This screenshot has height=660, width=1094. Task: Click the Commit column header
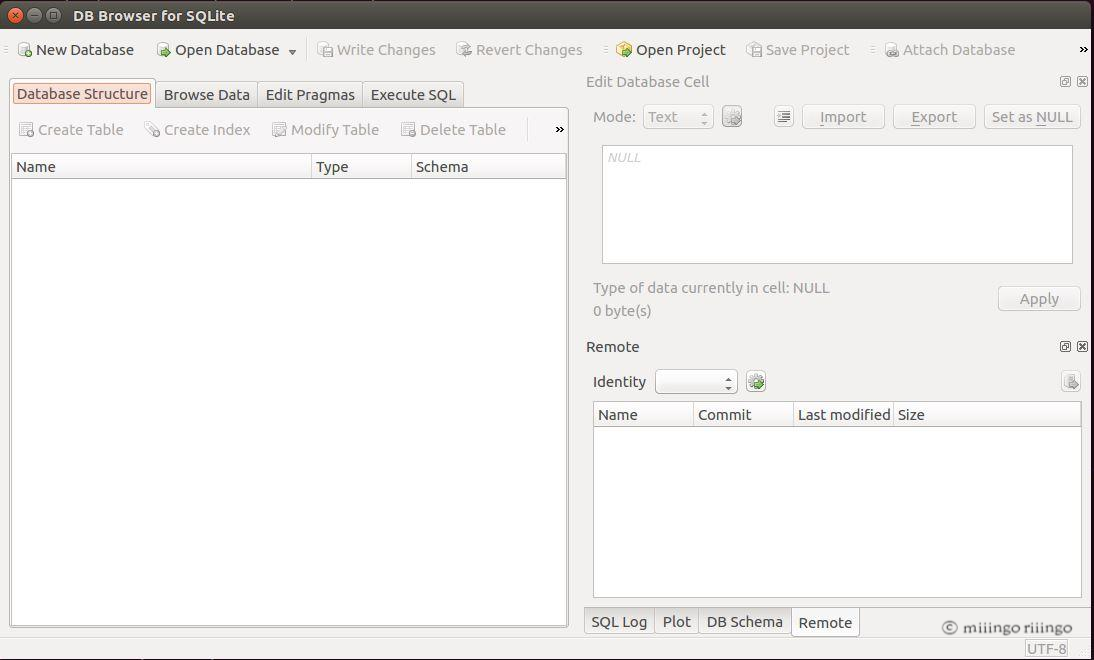(744, 414)
